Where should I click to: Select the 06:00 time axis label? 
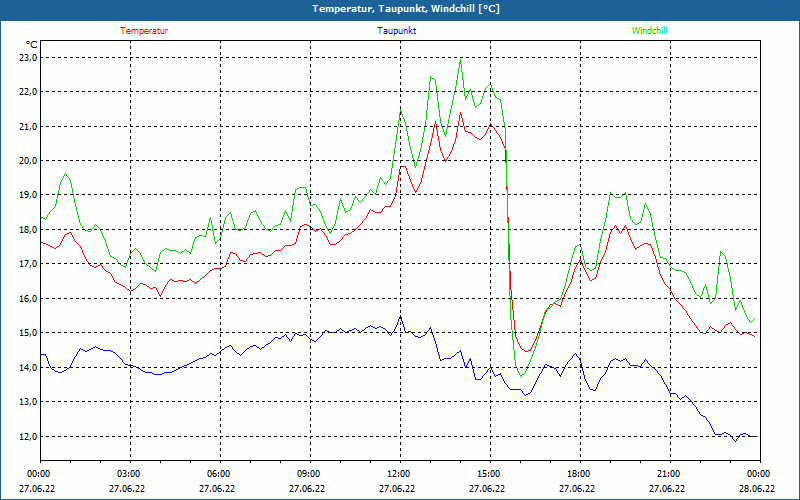[x=219, y=474]
